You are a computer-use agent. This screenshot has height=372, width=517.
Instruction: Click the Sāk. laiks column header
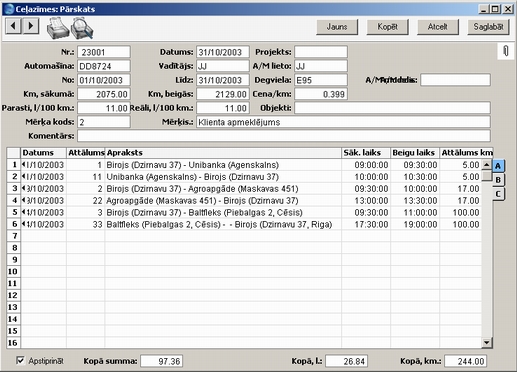coord(366,153)
